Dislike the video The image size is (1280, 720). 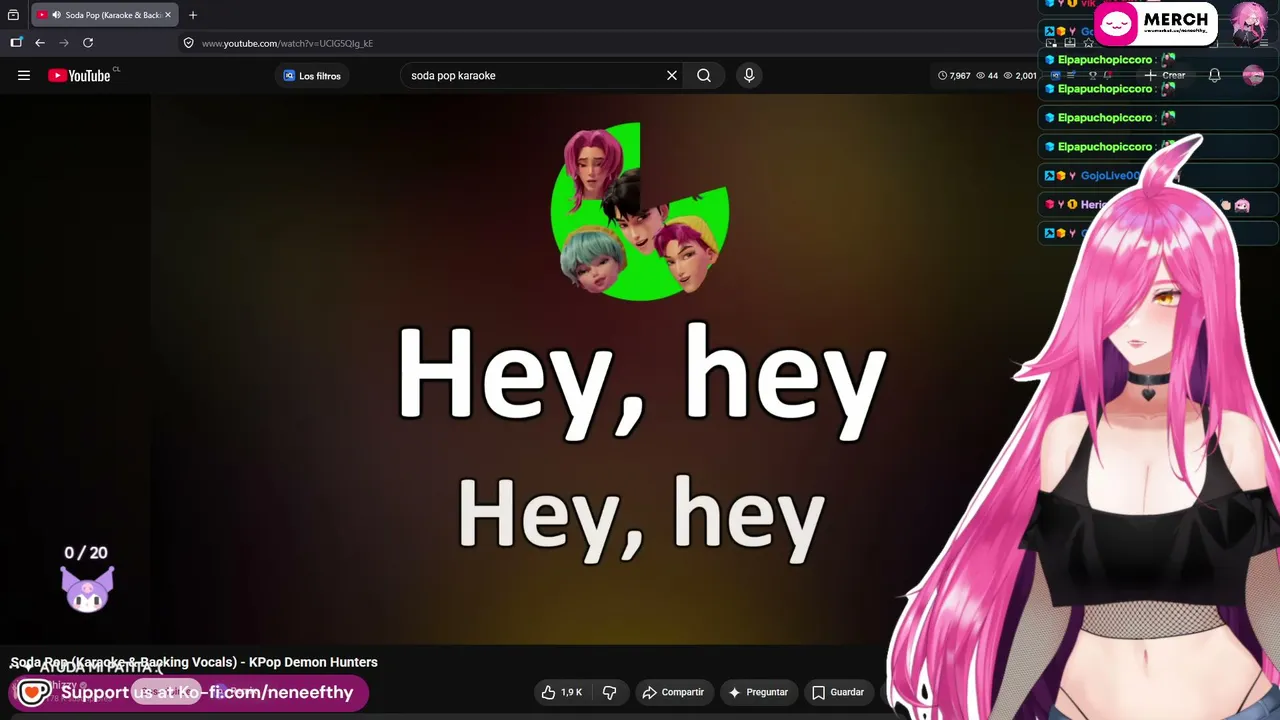pos(609,692)
